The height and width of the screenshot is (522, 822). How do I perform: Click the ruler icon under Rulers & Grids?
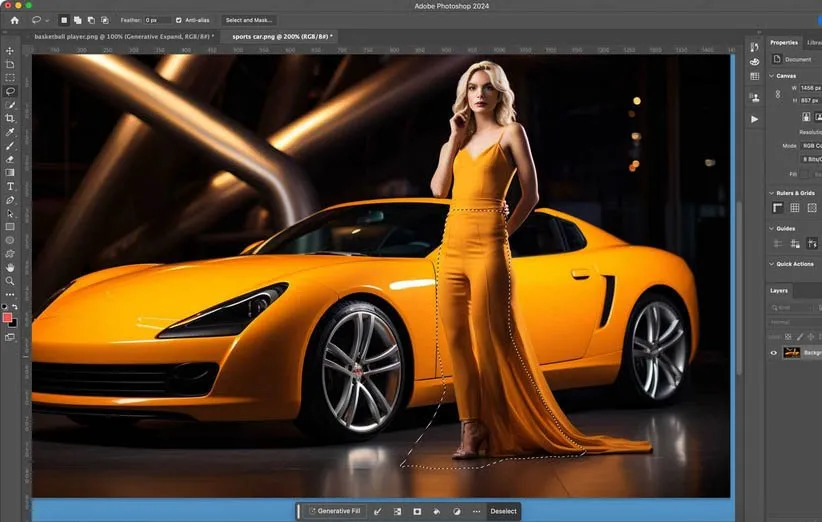coord(778,208)
